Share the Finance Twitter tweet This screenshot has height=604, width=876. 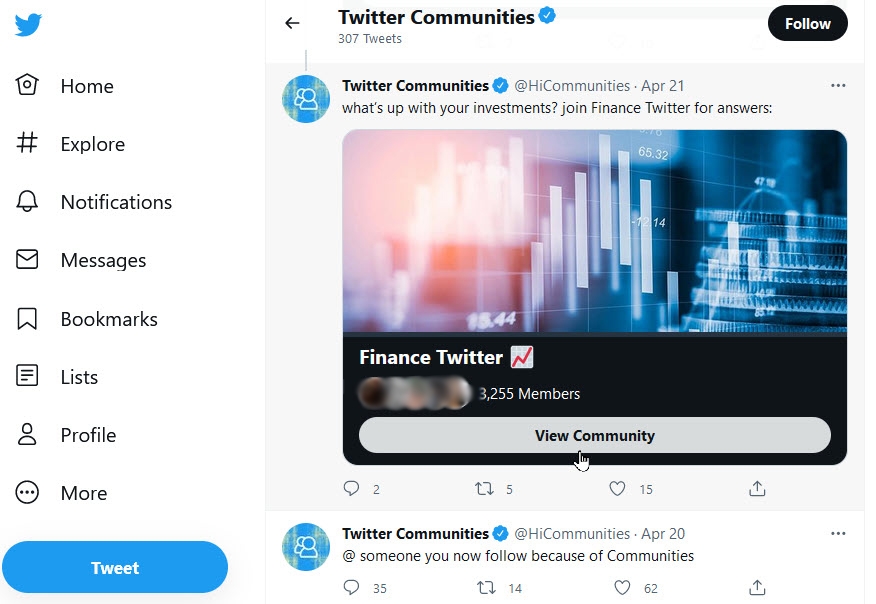(x=757, y=488)
